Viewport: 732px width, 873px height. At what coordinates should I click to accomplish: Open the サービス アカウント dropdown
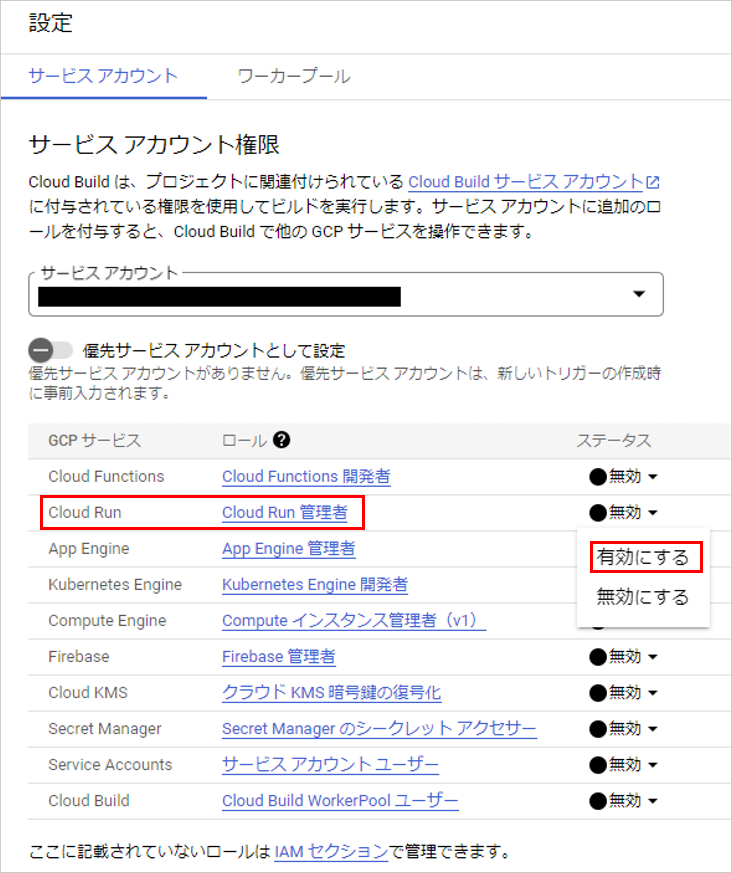346,295
